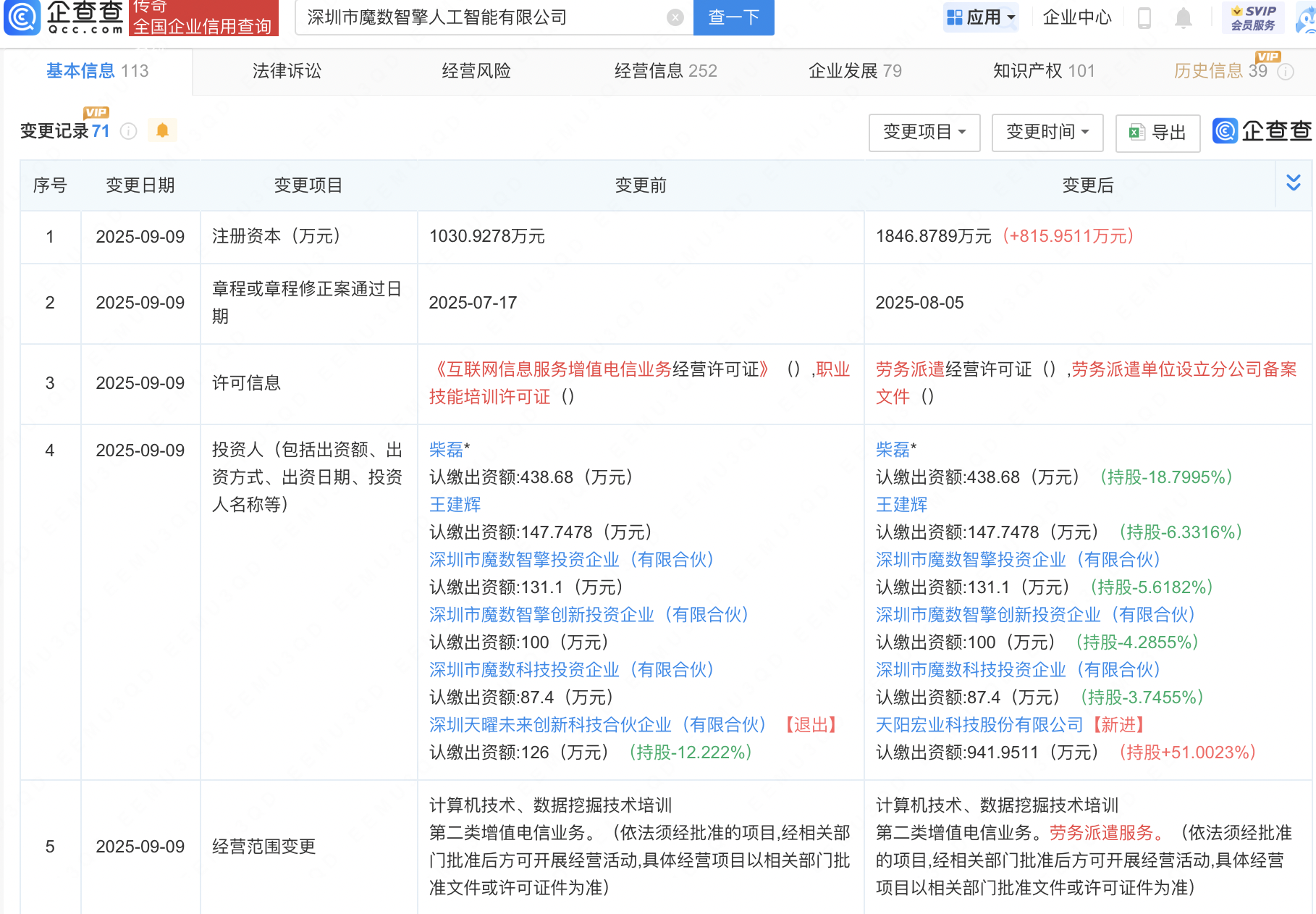Open notifications bell in top bar
1316x914 pixels.
tap(1183, 17)
